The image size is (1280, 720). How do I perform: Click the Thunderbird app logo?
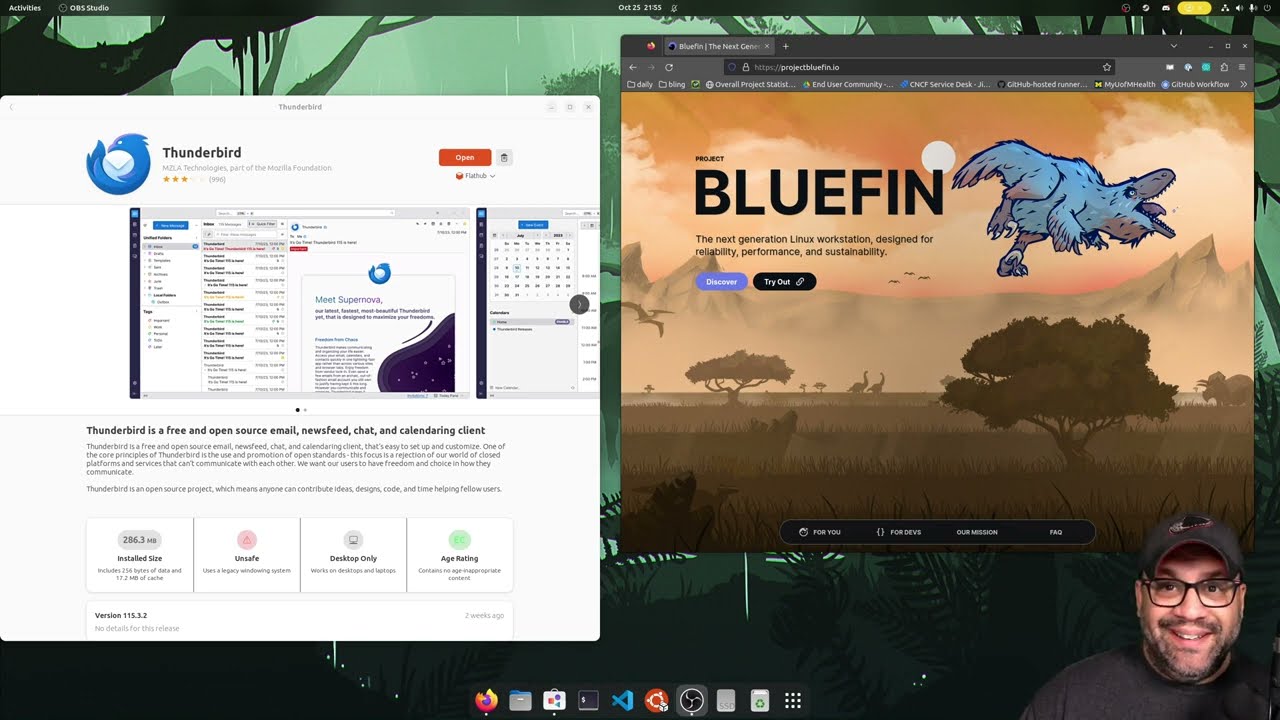(x=118, y=164)
